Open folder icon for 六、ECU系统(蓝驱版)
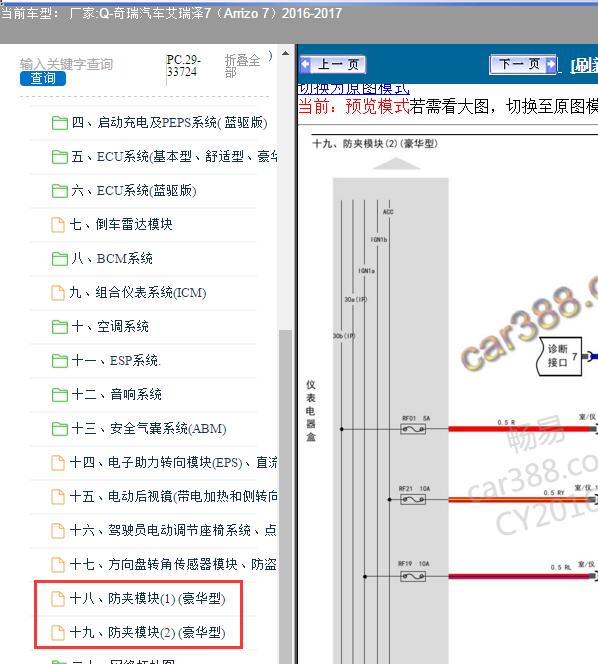Viewport: 598px width, 664px height. pyautogui.click(x=60, y=191)
